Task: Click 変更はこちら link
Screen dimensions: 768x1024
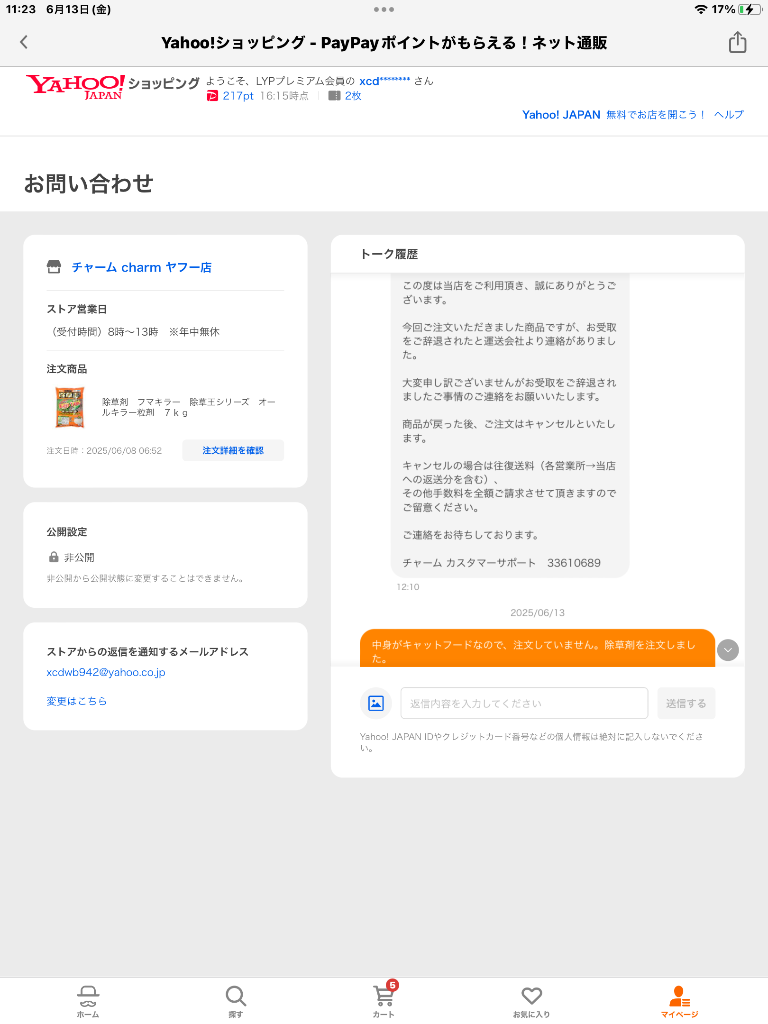Action: click(x=76, y=701)
